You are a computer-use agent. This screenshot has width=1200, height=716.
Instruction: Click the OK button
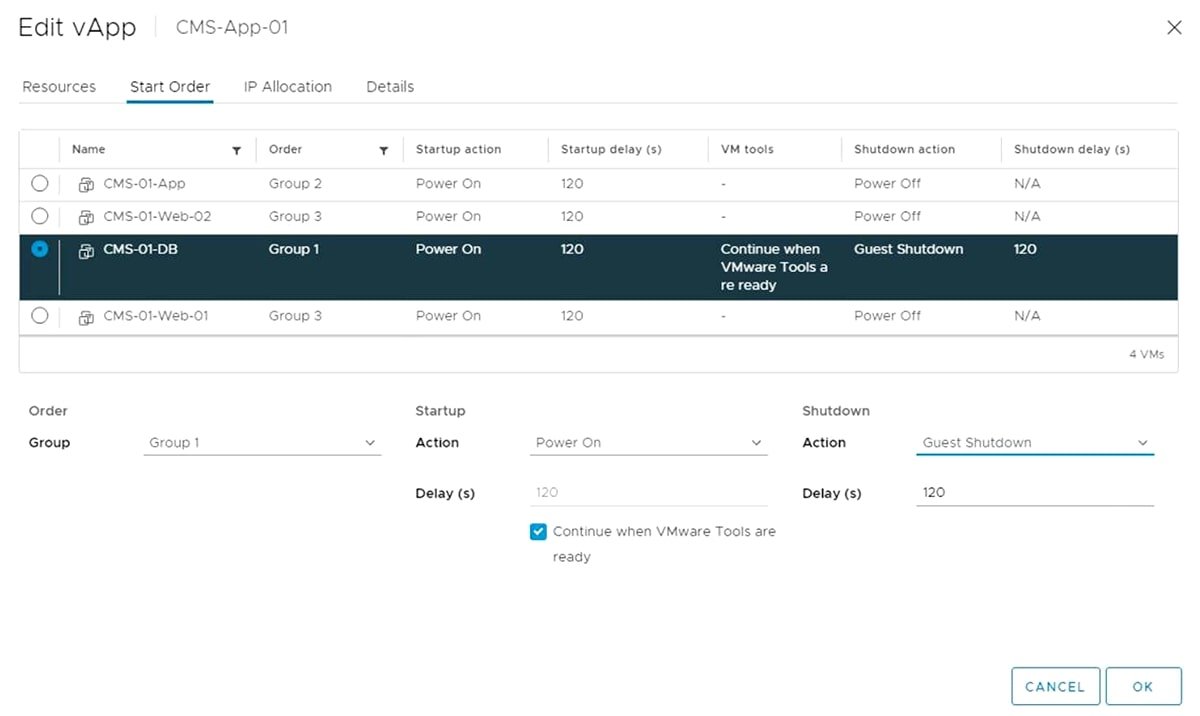click(1143, 686)
